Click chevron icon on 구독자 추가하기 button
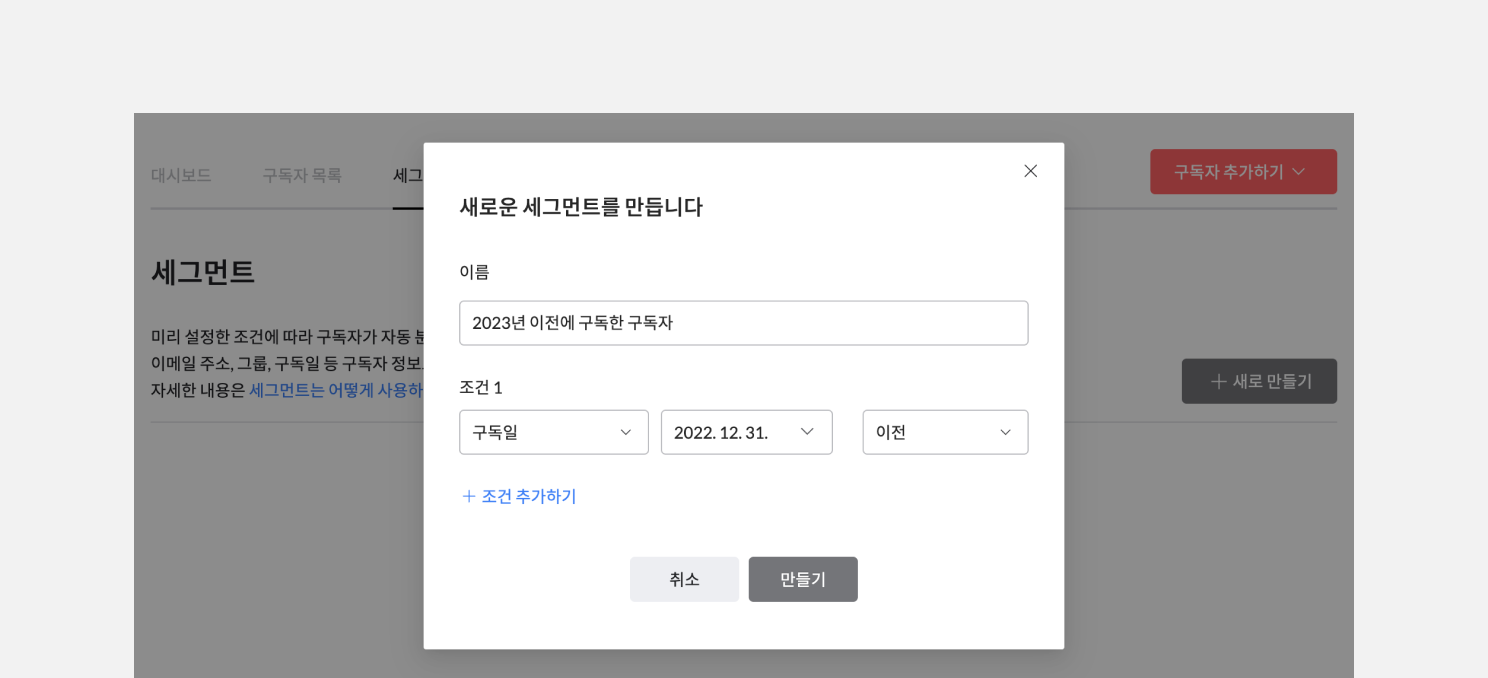 tap(1298, 172)
